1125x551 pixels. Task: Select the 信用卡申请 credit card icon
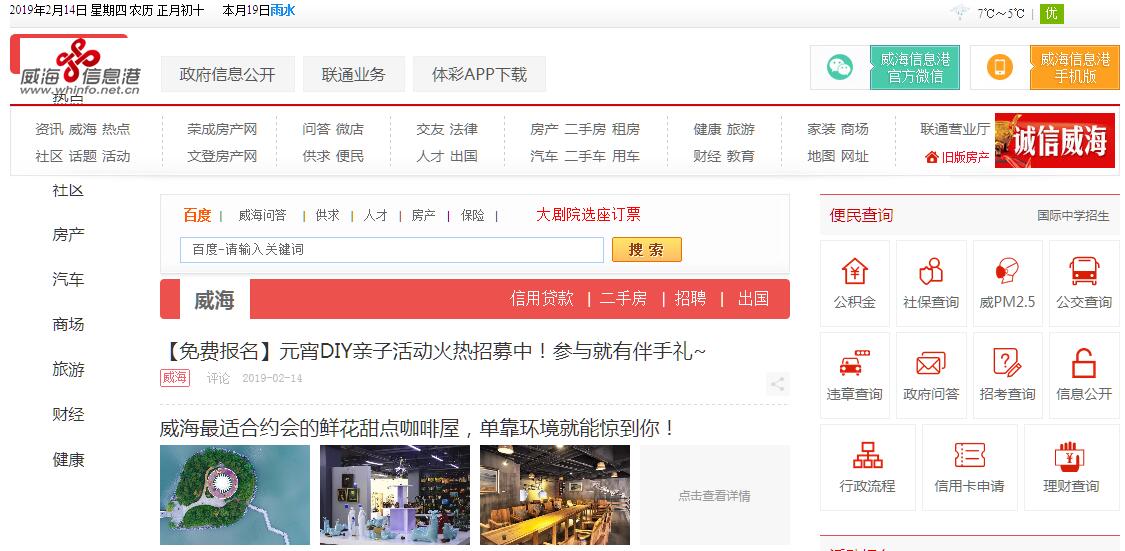coord(969,456)
